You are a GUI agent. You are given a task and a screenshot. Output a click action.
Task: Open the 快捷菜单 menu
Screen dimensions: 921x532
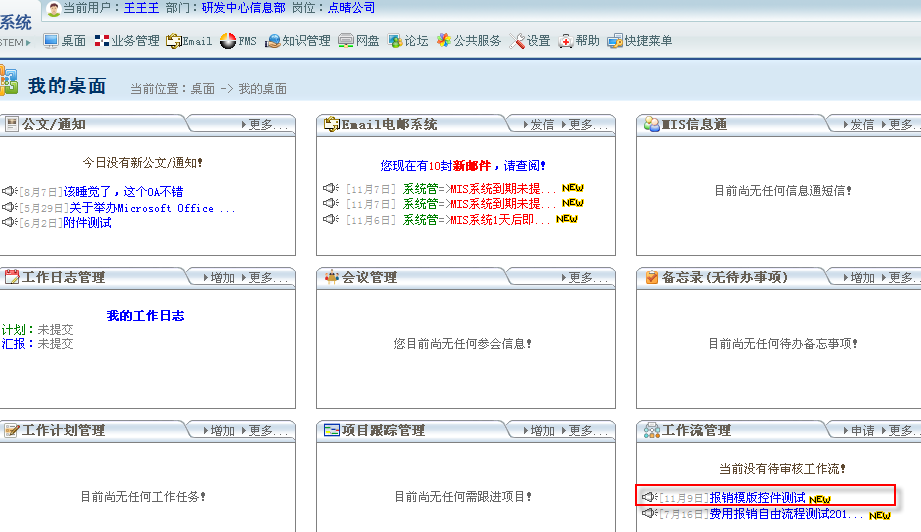tap(648, 41)
